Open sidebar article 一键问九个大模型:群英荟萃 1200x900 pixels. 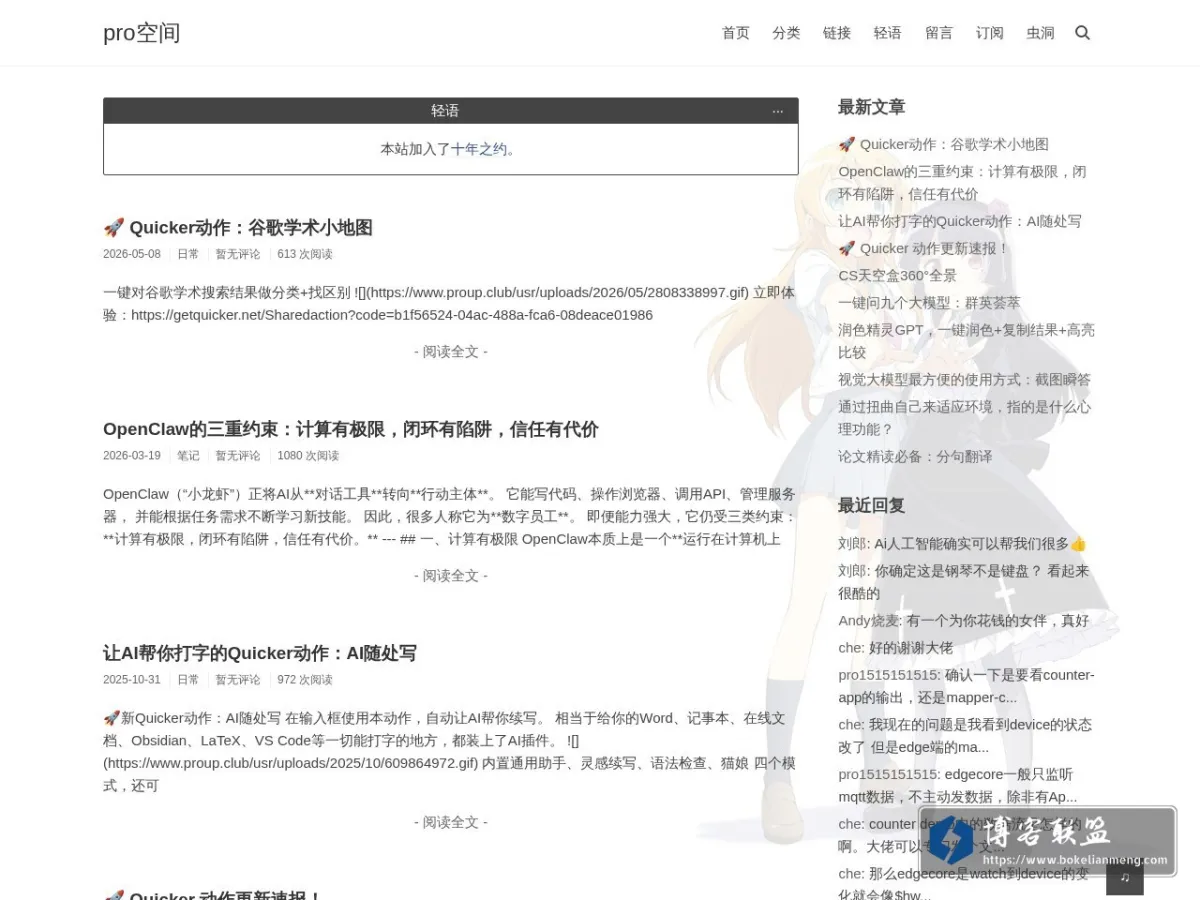click(929, 302)
